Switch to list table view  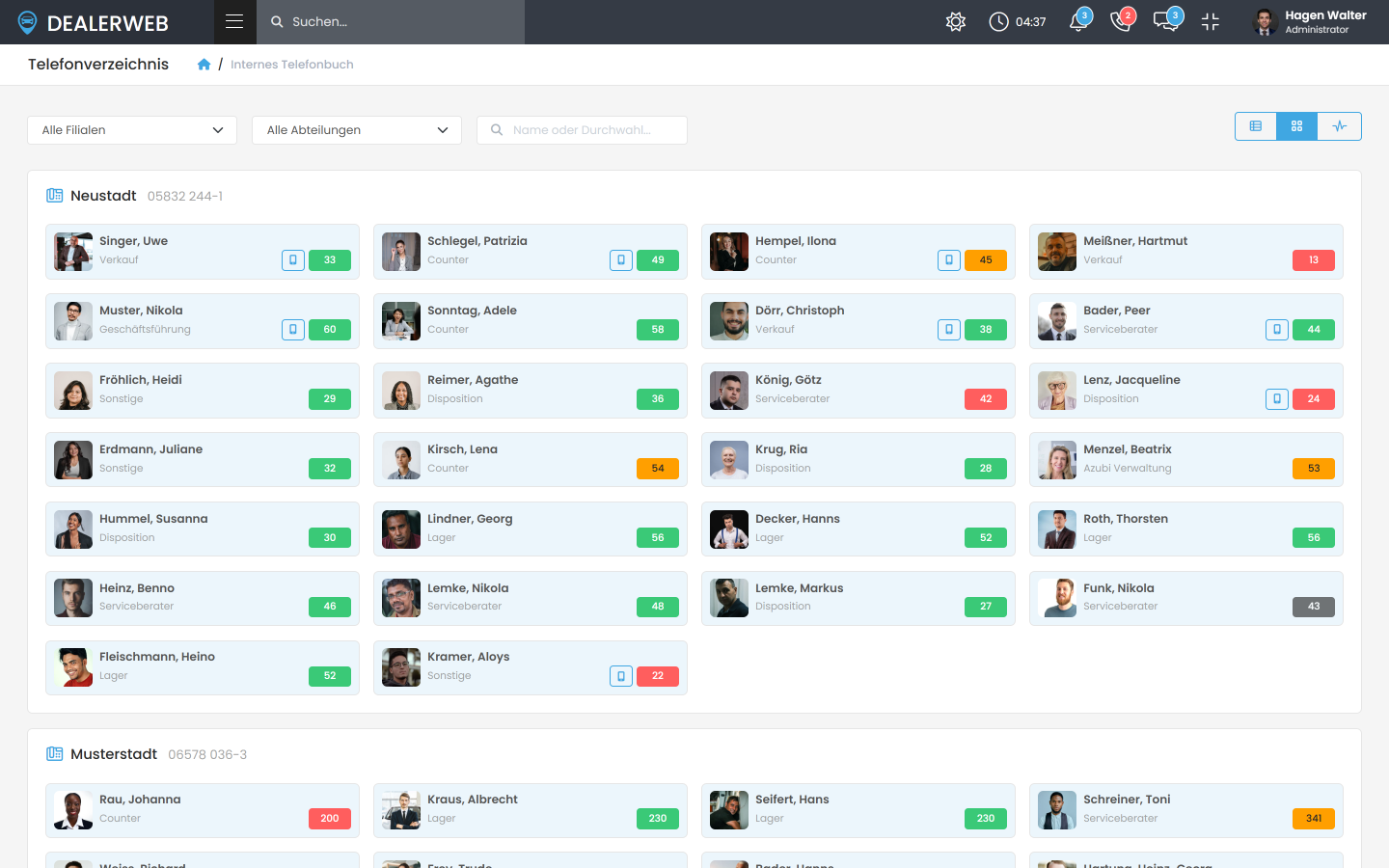(1256, 126)
